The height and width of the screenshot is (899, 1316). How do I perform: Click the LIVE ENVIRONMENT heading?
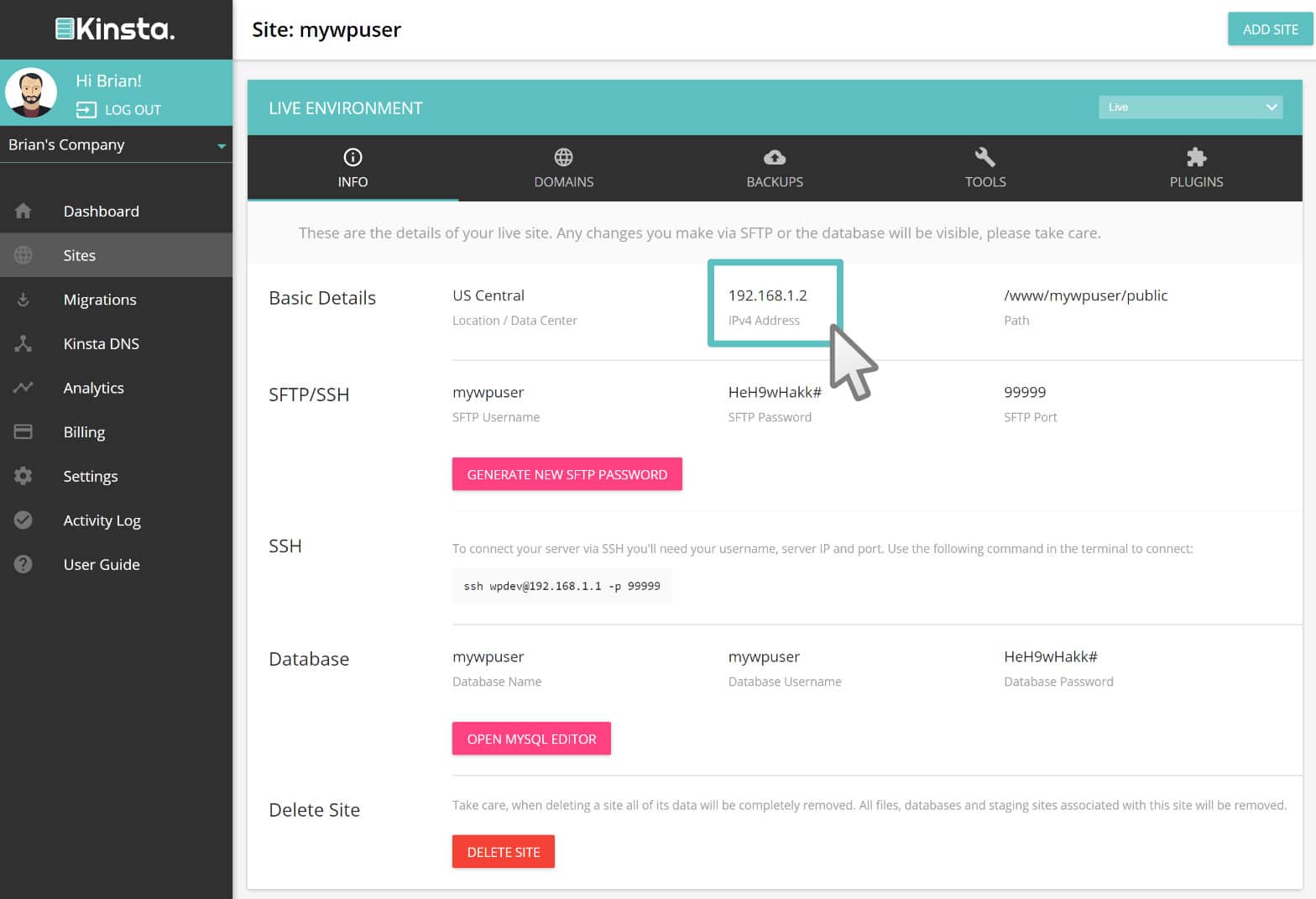tap(346, 108)
